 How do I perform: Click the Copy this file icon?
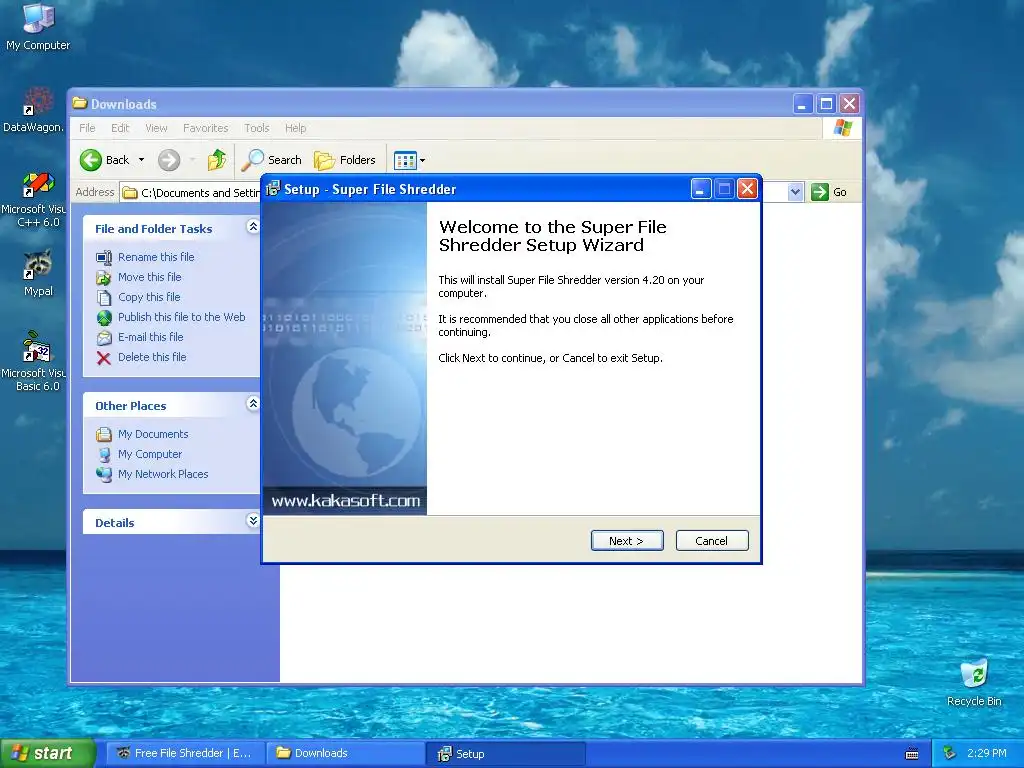coord(104,298)
